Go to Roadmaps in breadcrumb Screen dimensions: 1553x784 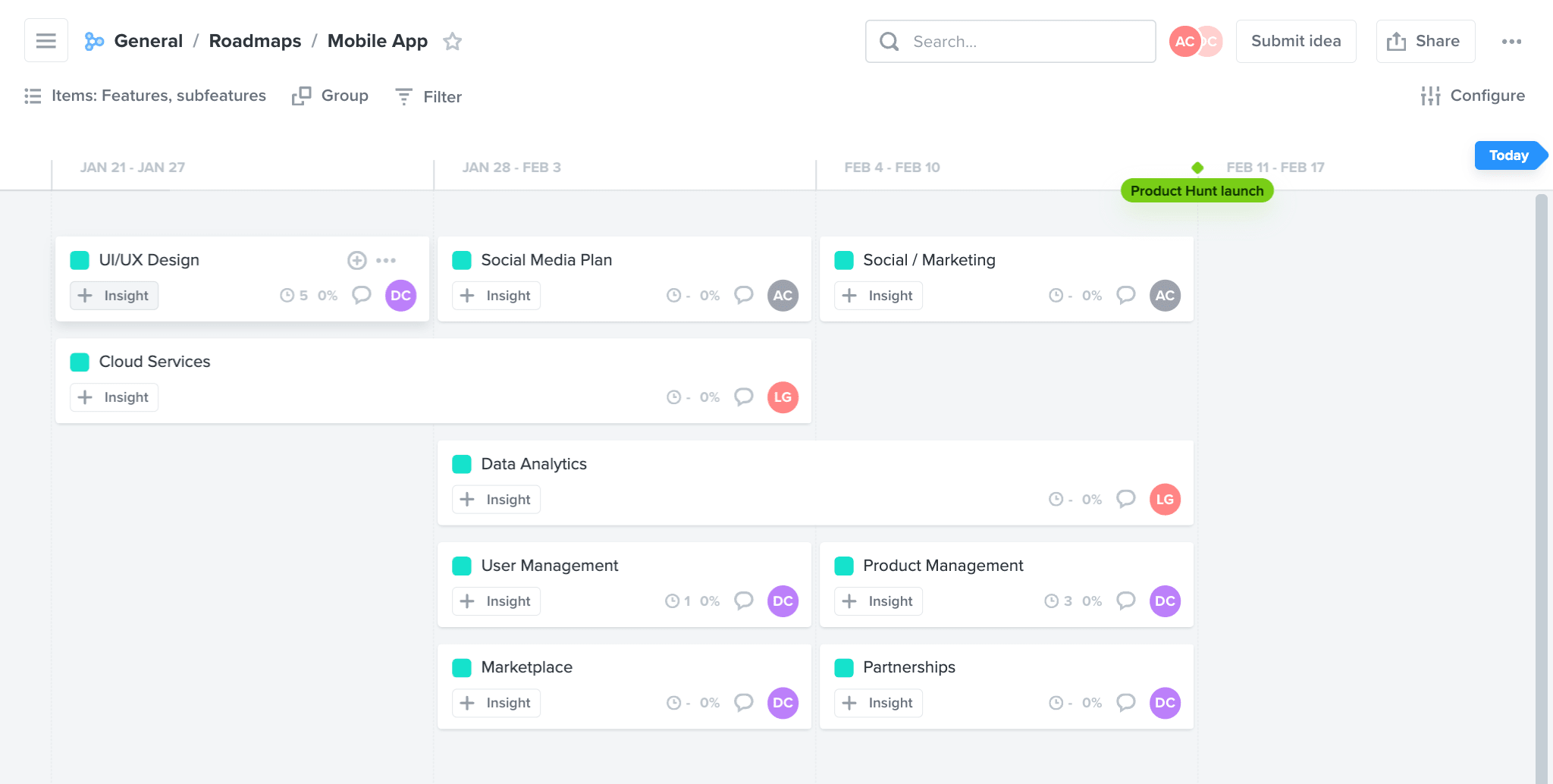(255, 41)
